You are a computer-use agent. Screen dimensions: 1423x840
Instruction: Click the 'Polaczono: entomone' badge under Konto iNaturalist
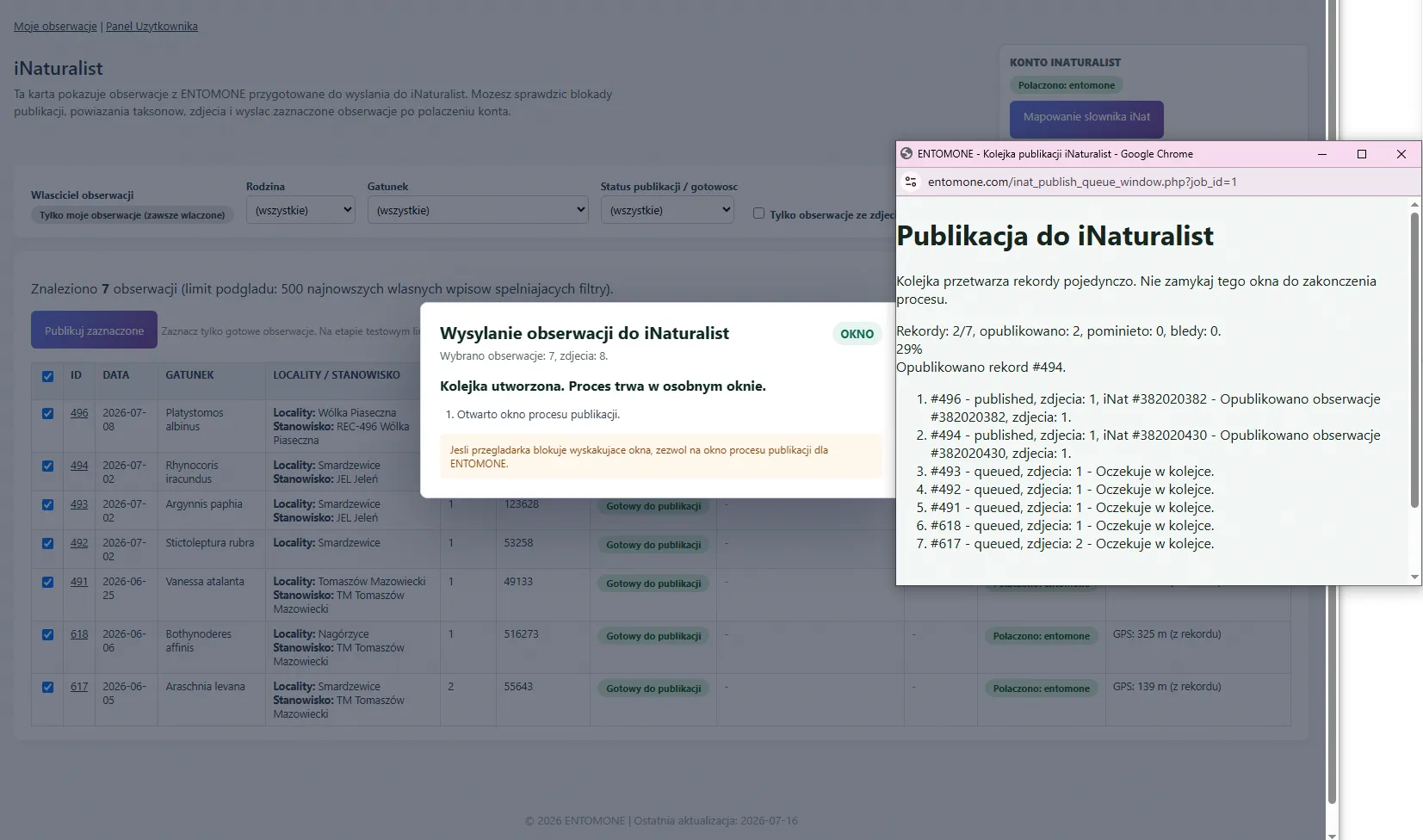1067,85
